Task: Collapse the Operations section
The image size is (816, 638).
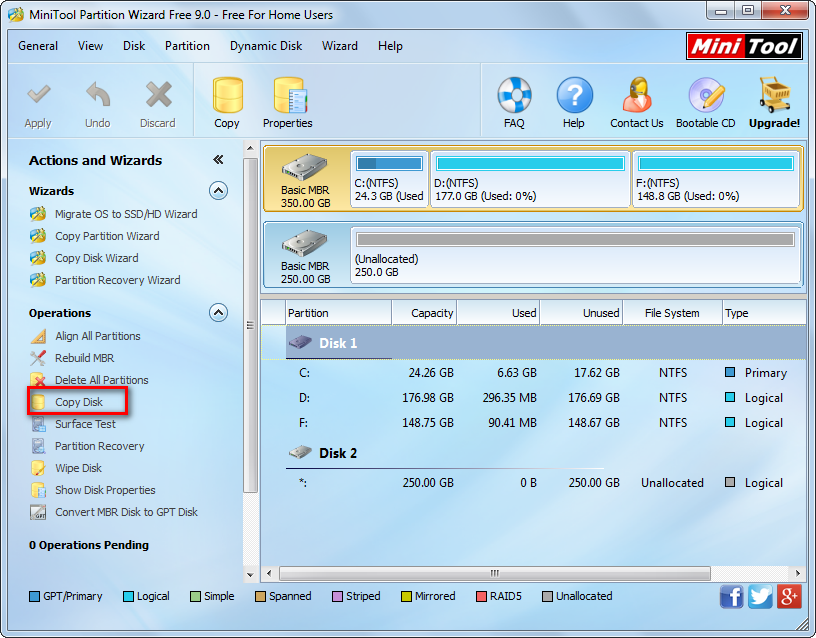Action: (x=219, y=313)
